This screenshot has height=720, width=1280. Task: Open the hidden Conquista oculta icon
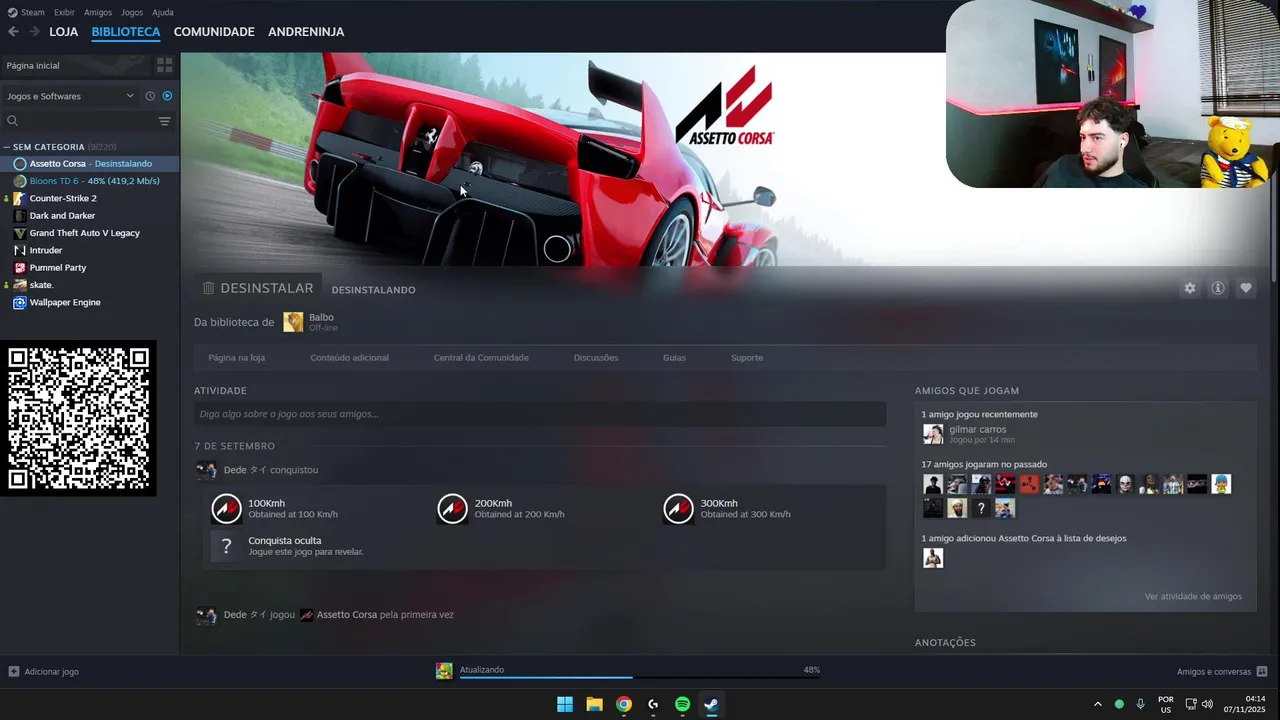point(226,546)
